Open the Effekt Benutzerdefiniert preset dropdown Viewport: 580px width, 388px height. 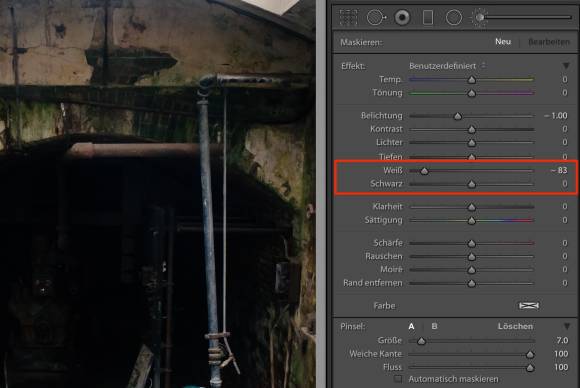point(447,66)
